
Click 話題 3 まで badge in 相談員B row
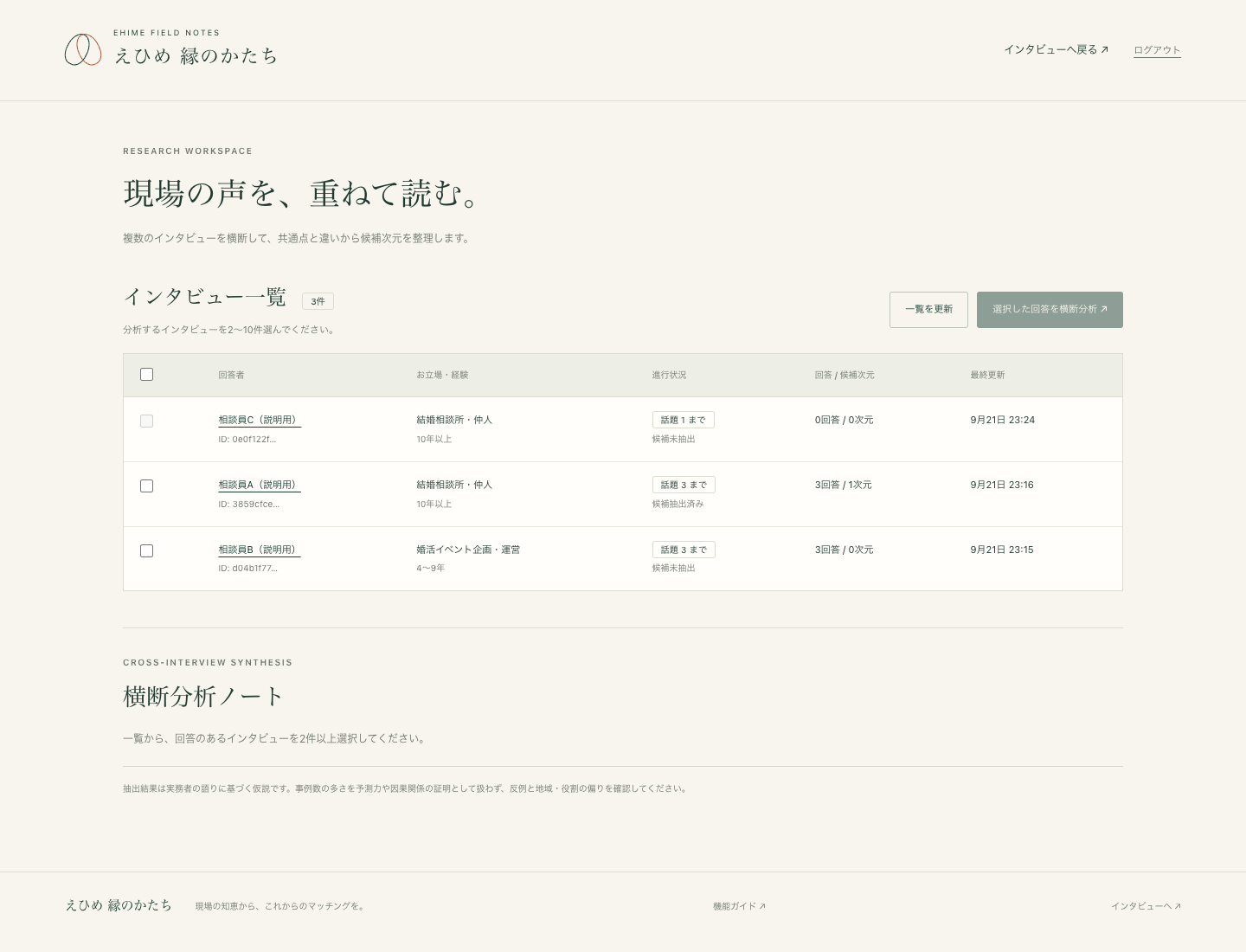(684, 550)
